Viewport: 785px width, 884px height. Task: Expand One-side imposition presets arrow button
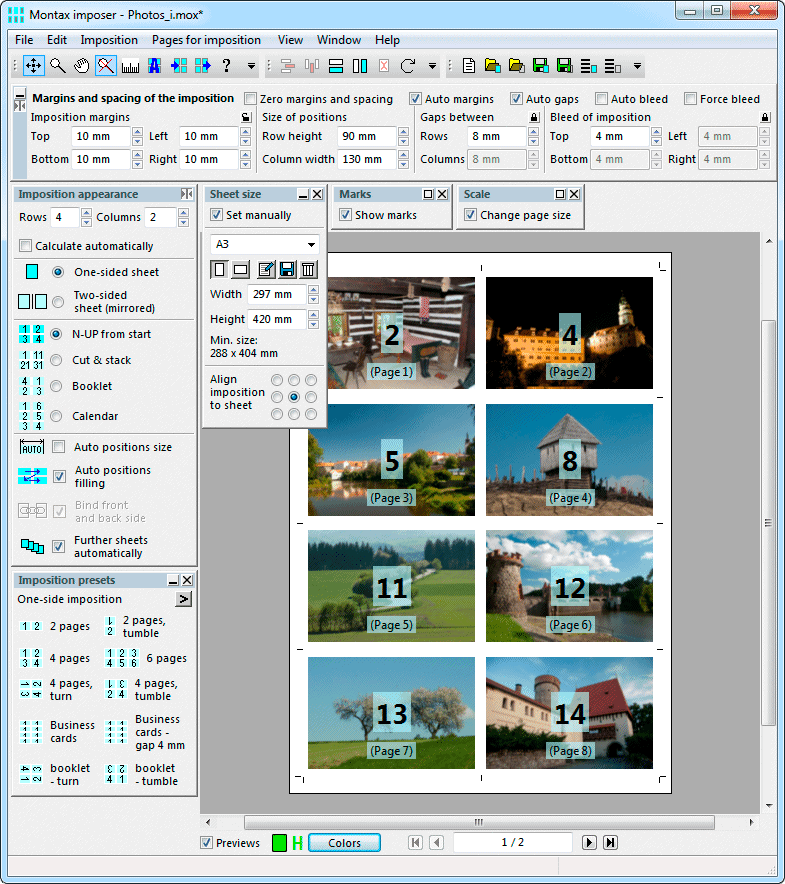183,599
